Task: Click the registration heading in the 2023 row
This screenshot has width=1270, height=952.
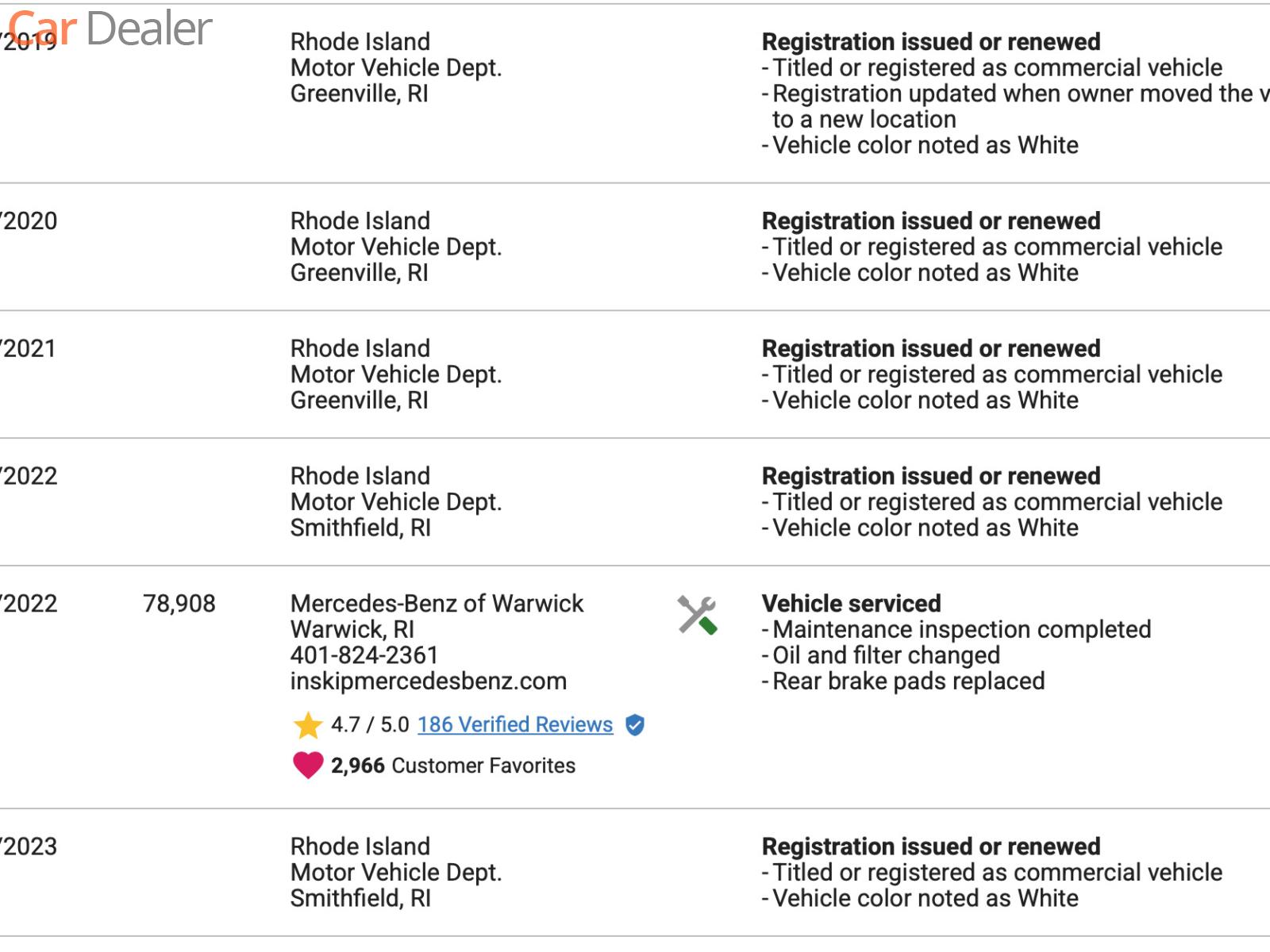Action: (930, 846)
